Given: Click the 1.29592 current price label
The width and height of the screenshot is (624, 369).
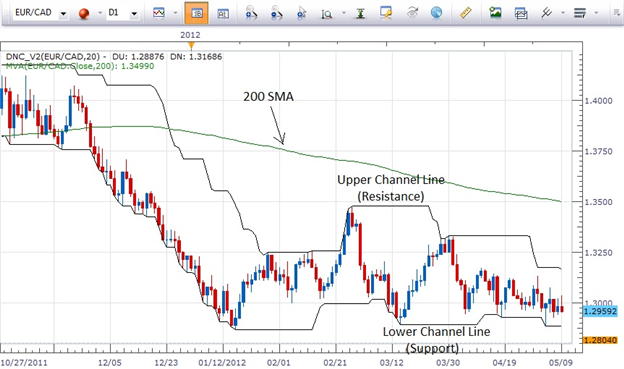Looking at the screenshot, I should click(x=600, y=311).
